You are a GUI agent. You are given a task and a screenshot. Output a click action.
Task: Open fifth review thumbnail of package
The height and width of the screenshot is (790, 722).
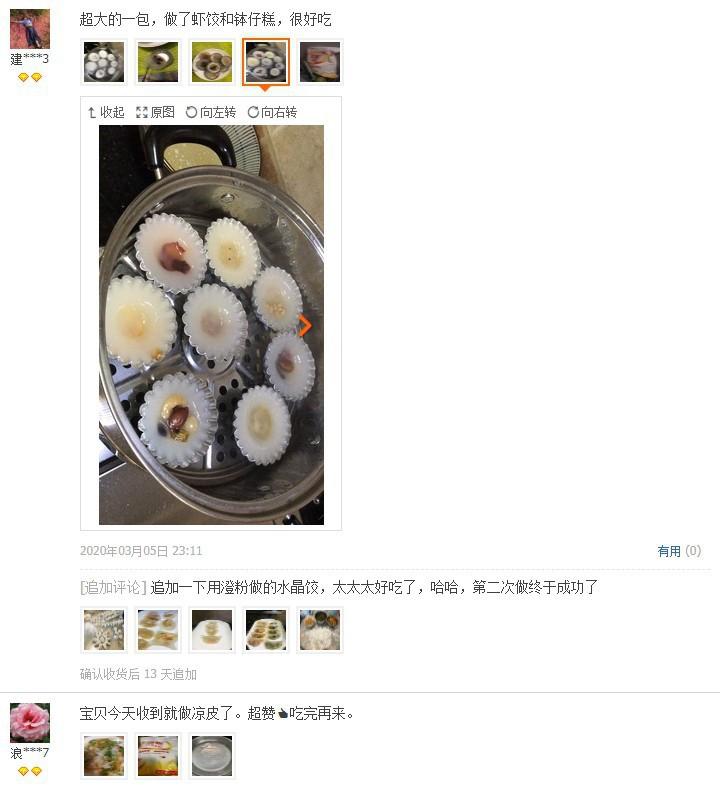pos(320,62)
